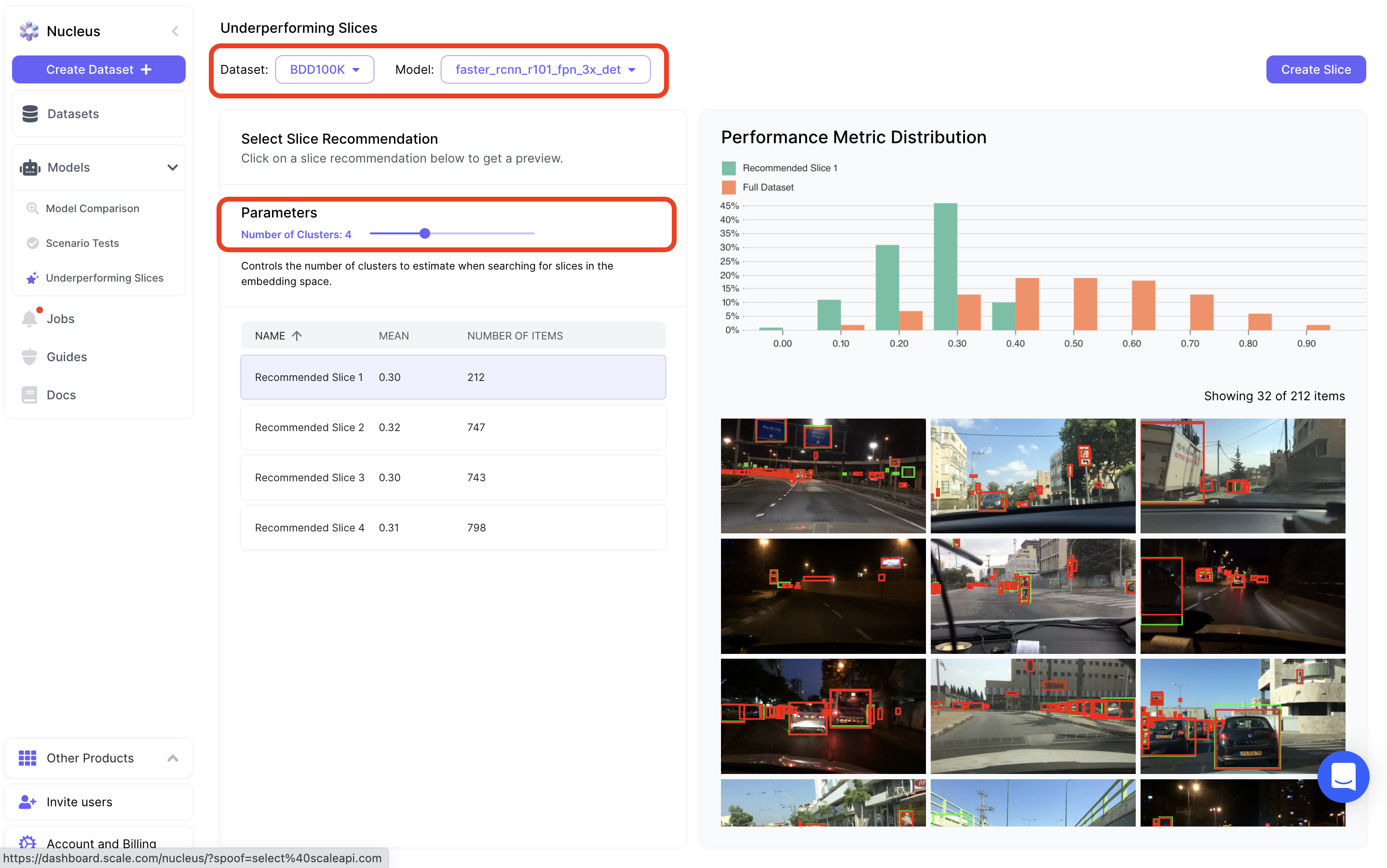This screenshot has width=1387, height=868.
Task: Collapse the sidebar with the chevron arrow
Action: [175, 31]
